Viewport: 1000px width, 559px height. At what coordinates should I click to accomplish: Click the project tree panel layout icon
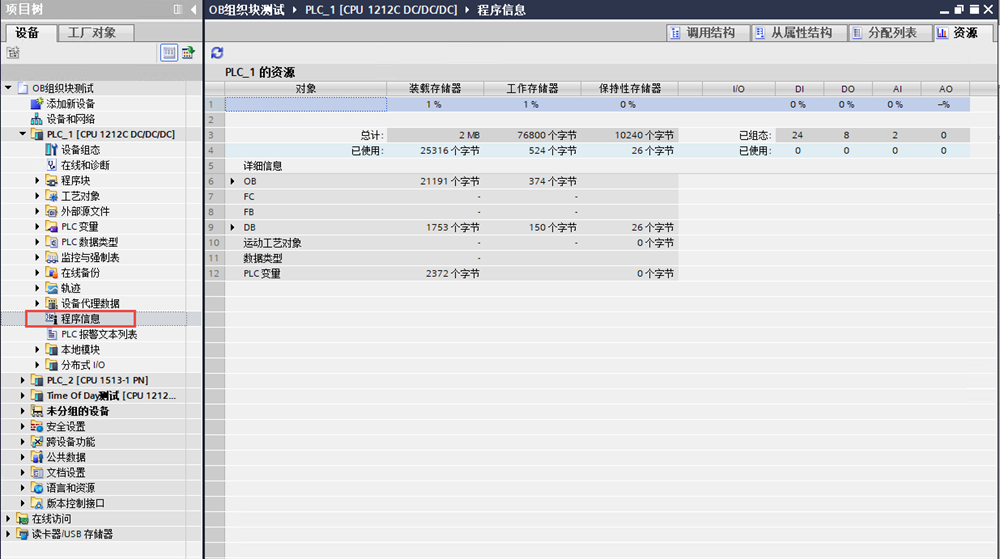(x=177, y=10)
